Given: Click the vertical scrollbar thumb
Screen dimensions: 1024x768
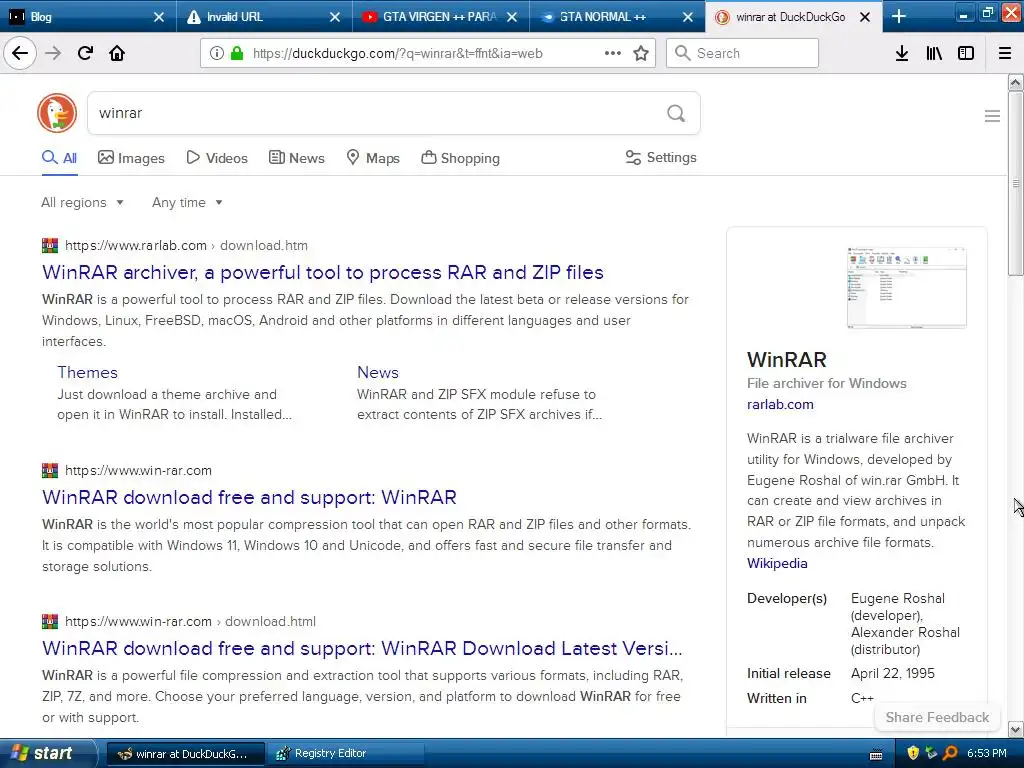Looking at the screenshot, I should coord(1015,184).
